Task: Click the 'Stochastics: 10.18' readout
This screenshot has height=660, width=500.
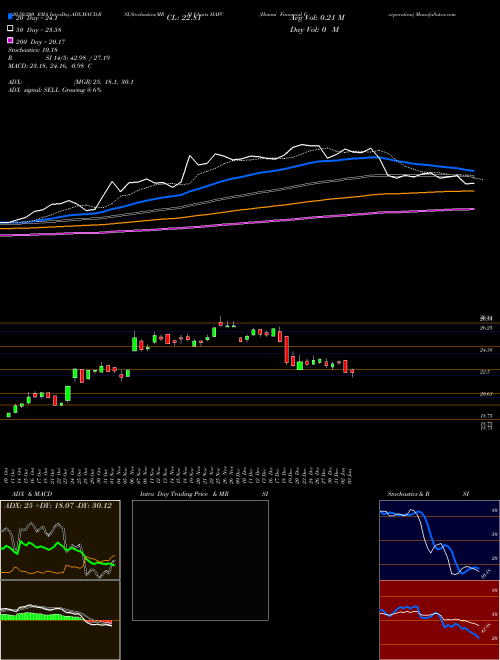Action: [32, 50]
